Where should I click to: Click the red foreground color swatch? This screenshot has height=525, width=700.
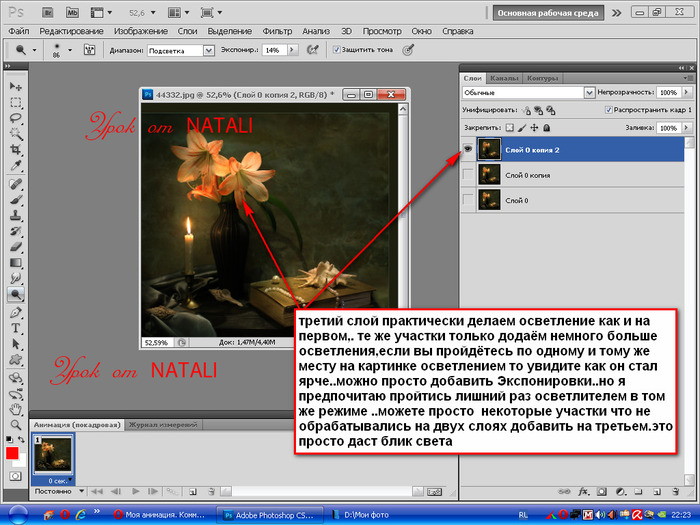pyautogui.click(x=12, y=453)
